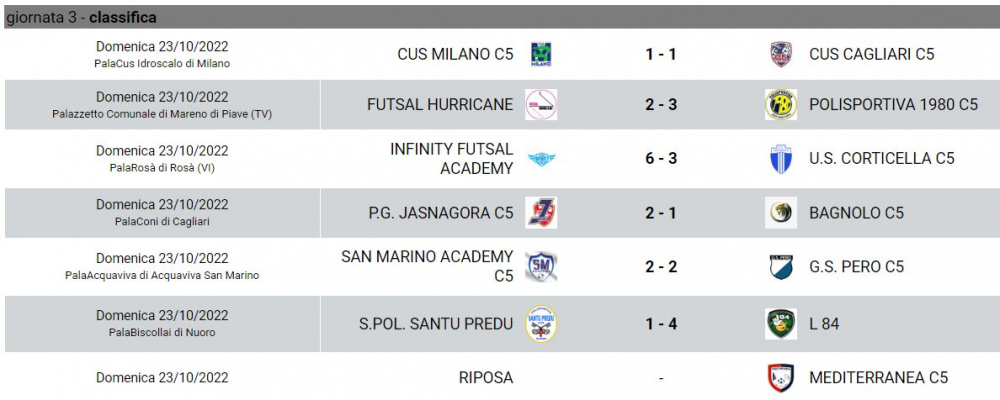Click the CUS Cagliari C5 crest icon
Screen dimensions: 1000x400
[x=781, y=54]
